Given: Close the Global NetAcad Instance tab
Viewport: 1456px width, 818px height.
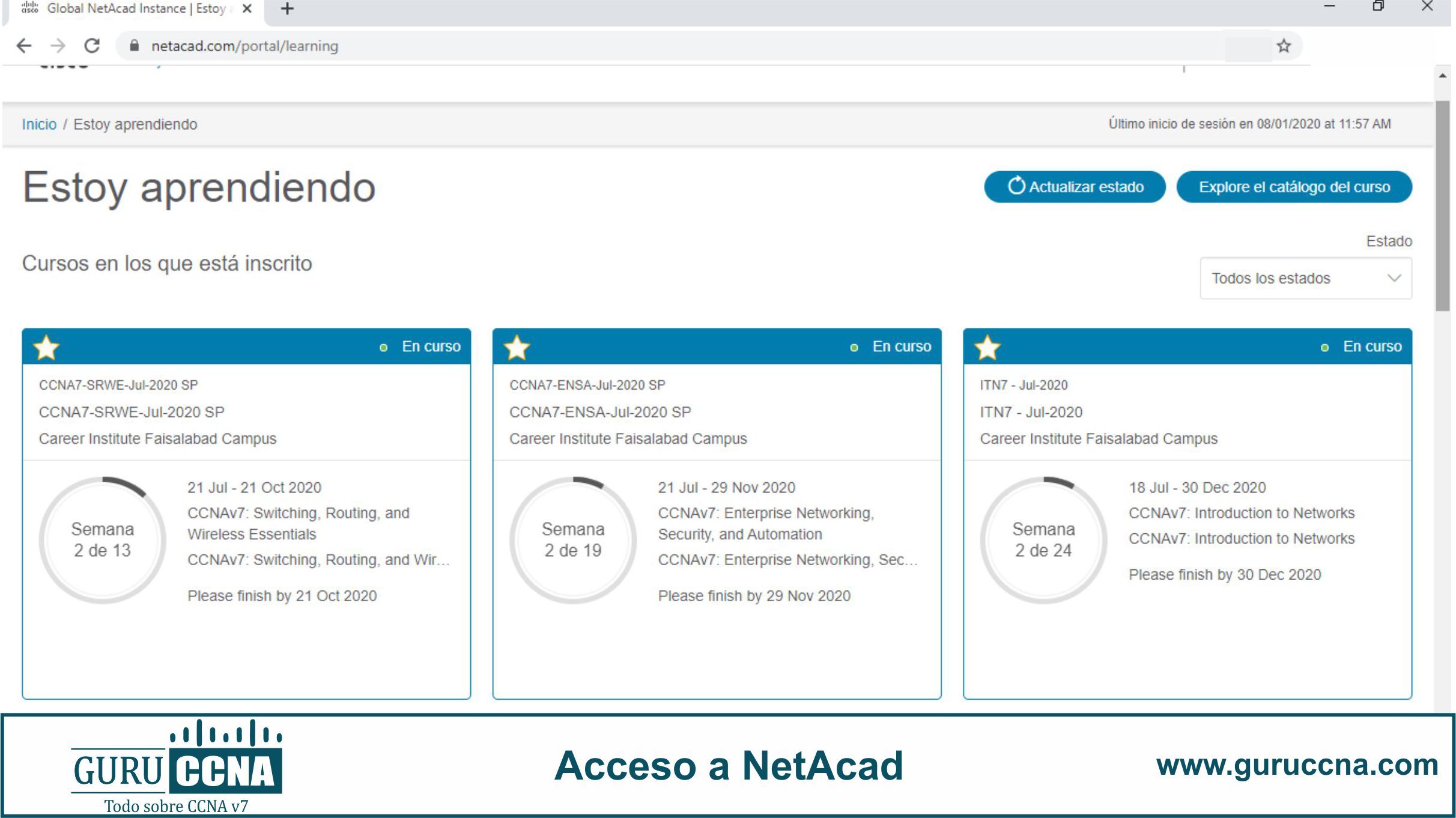Looking at the screenshot, I should 247,8.
